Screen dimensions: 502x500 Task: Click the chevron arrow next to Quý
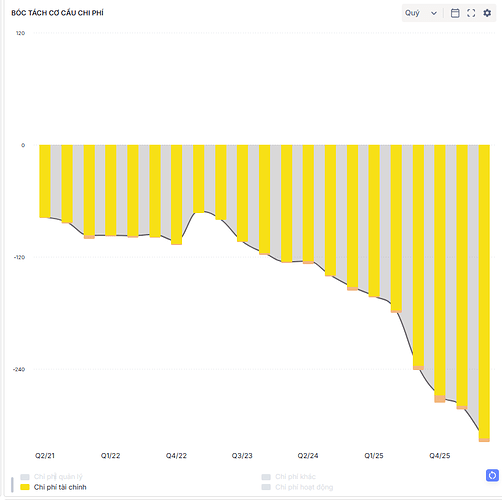[x=434, y=13]
